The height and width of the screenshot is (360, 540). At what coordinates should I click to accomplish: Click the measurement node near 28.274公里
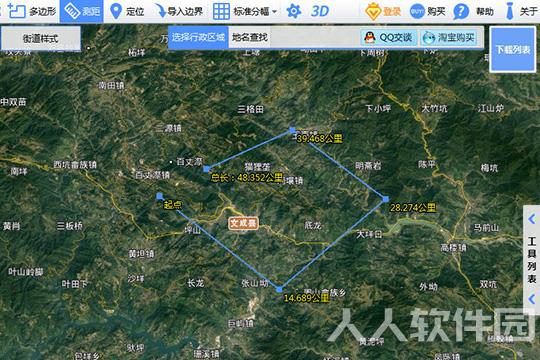386,199
